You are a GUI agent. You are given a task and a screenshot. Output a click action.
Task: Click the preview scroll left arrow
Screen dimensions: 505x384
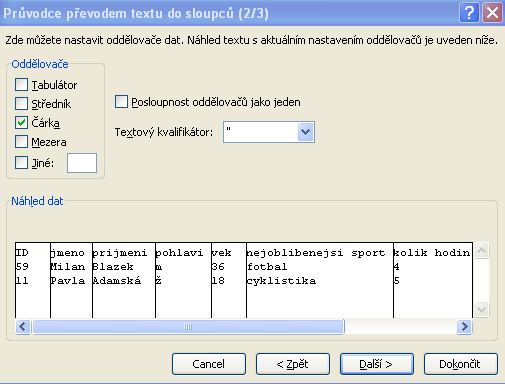tap(23, 326)
